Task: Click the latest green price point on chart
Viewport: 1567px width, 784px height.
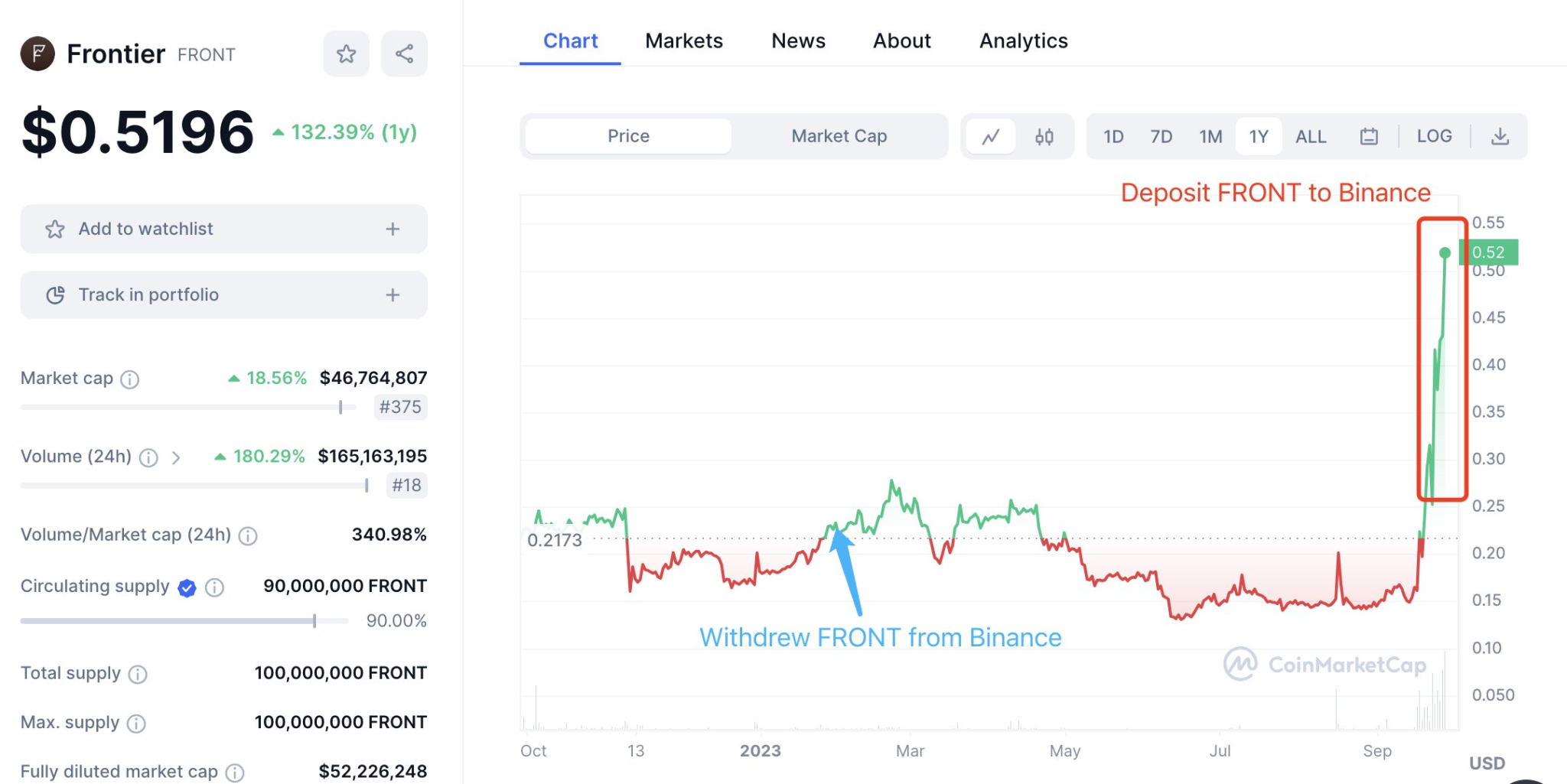Action: [1445, 252]
